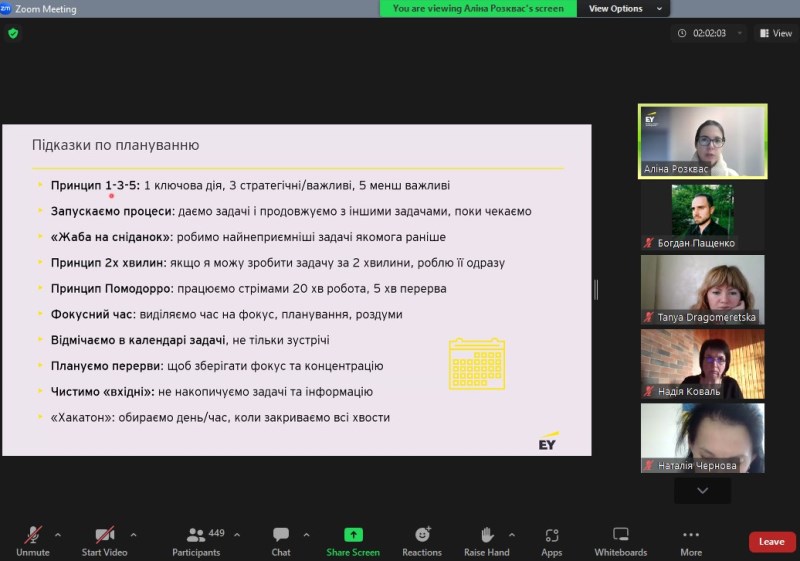Expand the caret beside Raise Hand

tap(512, 535)
